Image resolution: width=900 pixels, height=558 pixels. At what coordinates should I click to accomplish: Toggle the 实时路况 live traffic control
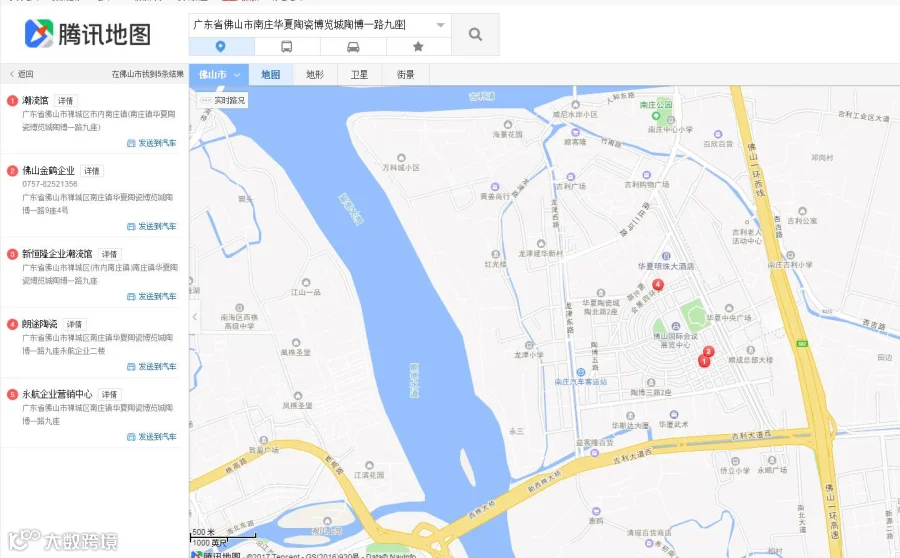(223, 100)
